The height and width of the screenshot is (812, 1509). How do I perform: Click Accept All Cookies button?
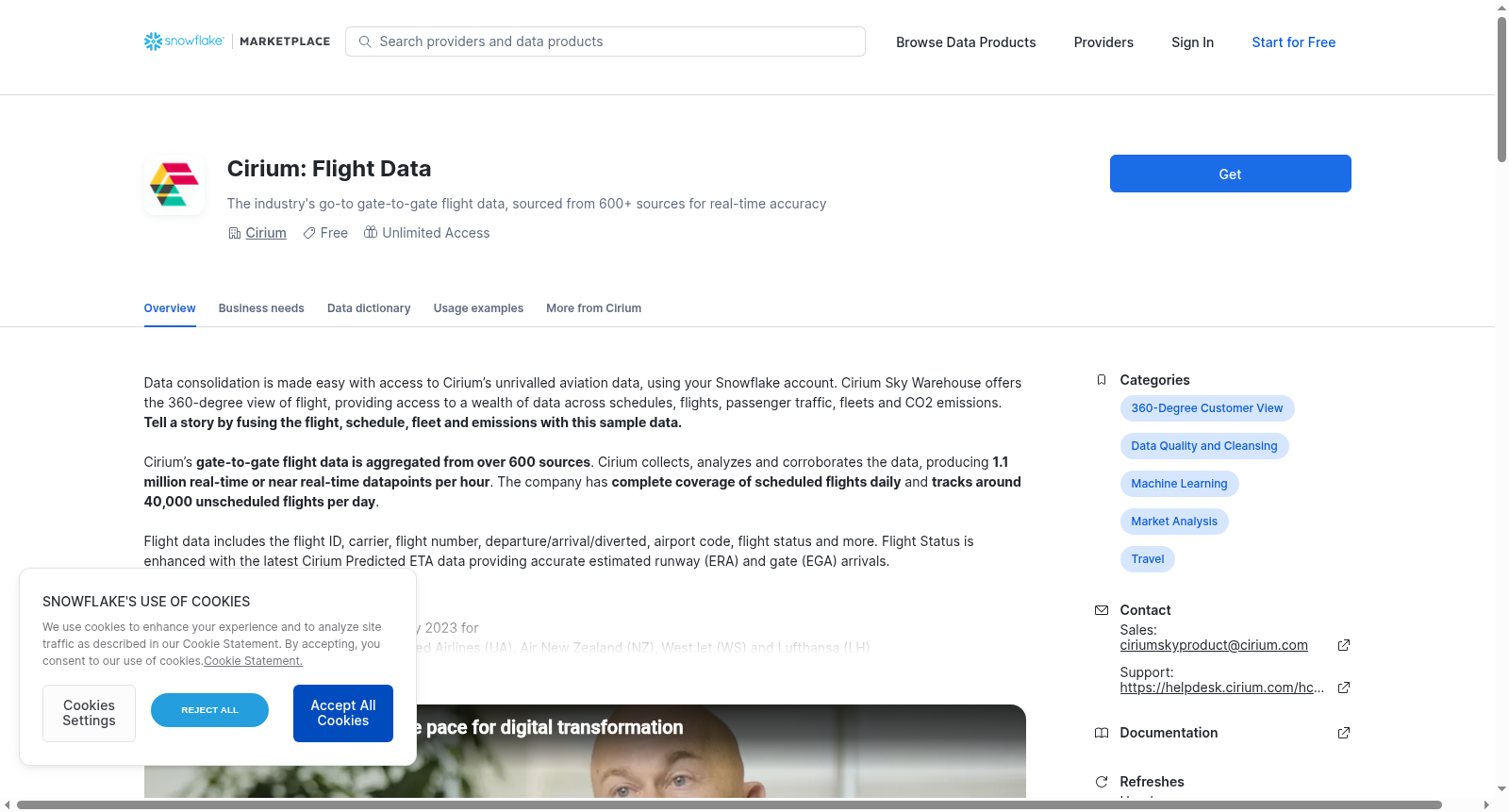point(343,713)
